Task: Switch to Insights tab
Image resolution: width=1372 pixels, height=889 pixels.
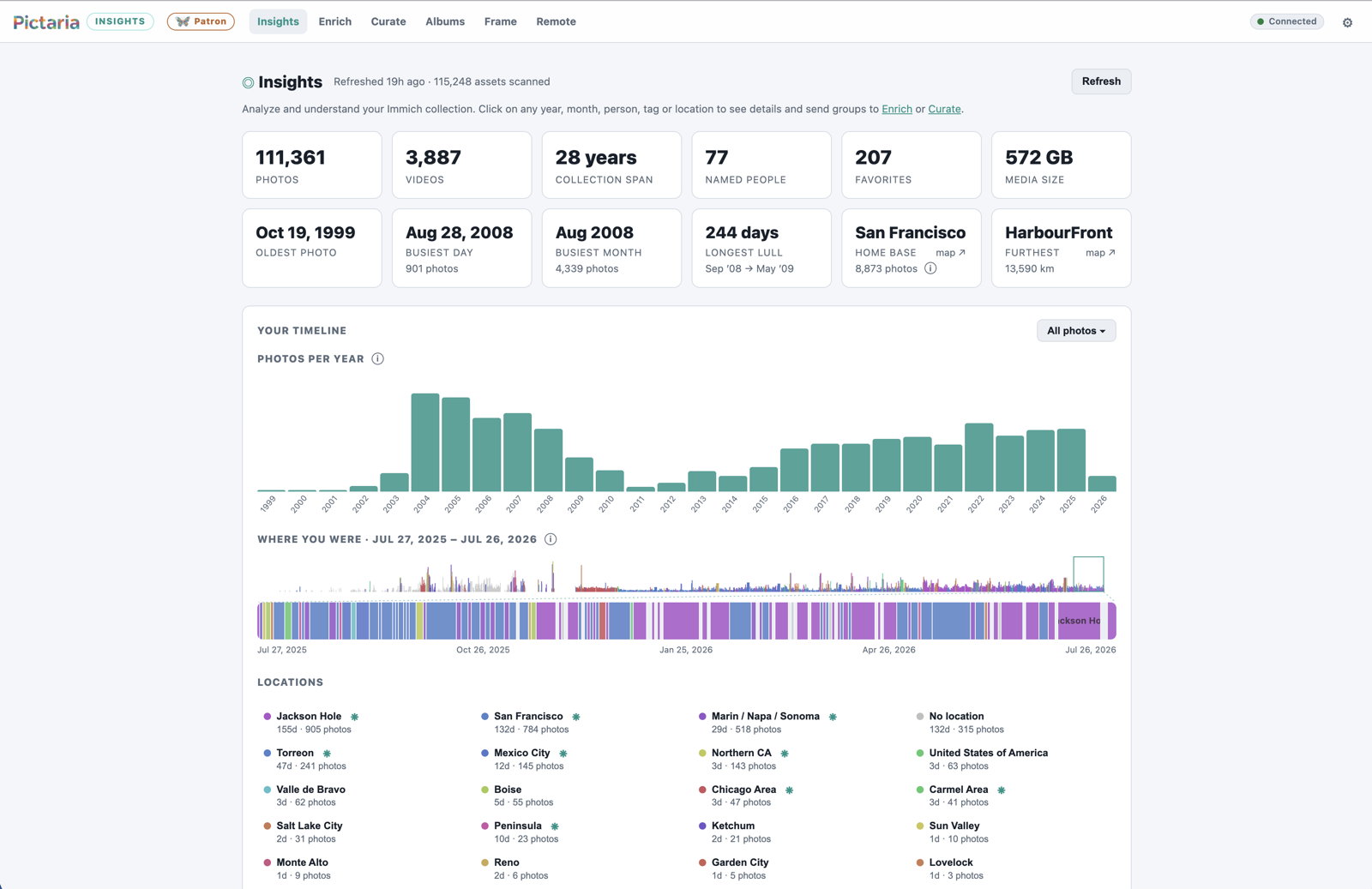Action: [x=278, y=21]
